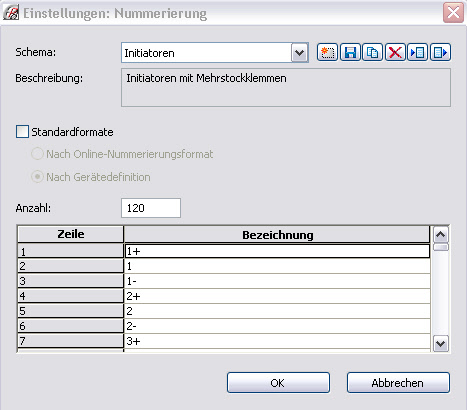This screenshot has height=410, width=467.
Task: Click the Bezeichnung column header
Action: [277, 234]
